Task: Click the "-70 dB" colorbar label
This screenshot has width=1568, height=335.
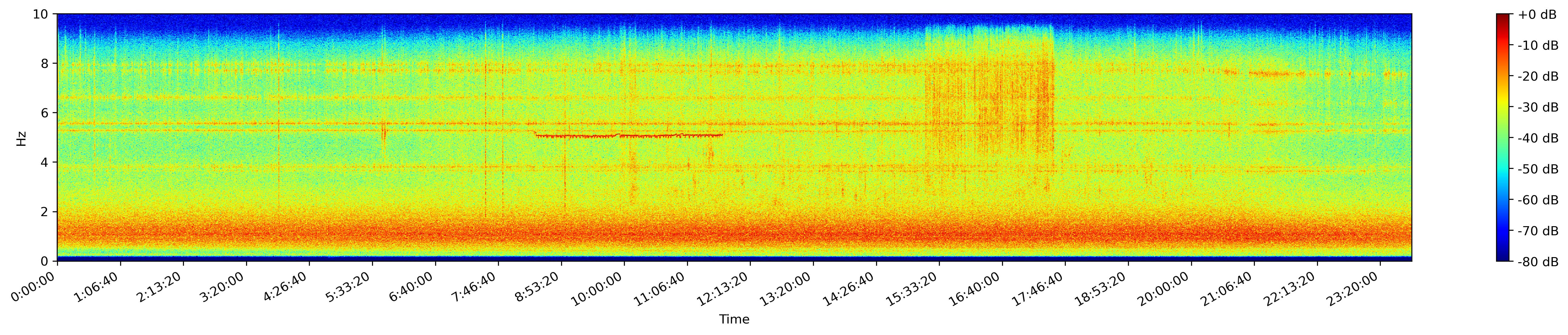Action: [x=1538, y=231]
